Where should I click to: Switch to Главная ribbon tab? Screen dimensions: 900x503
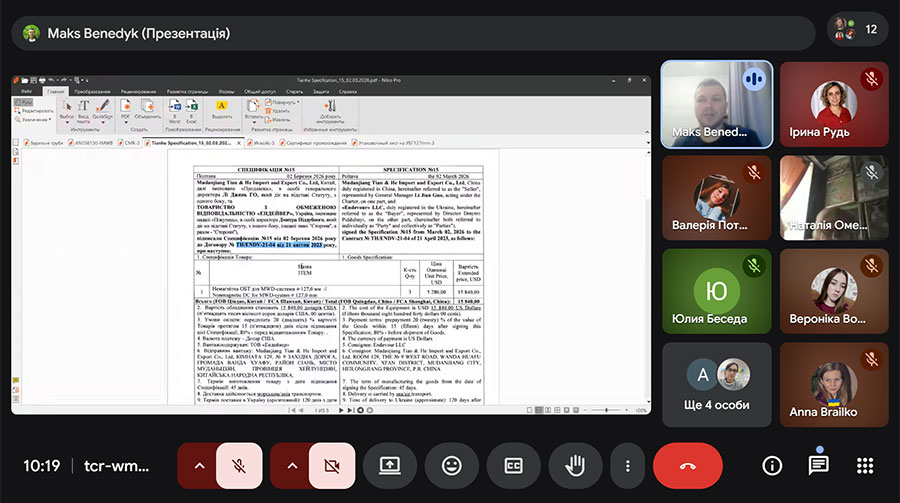coord(56,91)
